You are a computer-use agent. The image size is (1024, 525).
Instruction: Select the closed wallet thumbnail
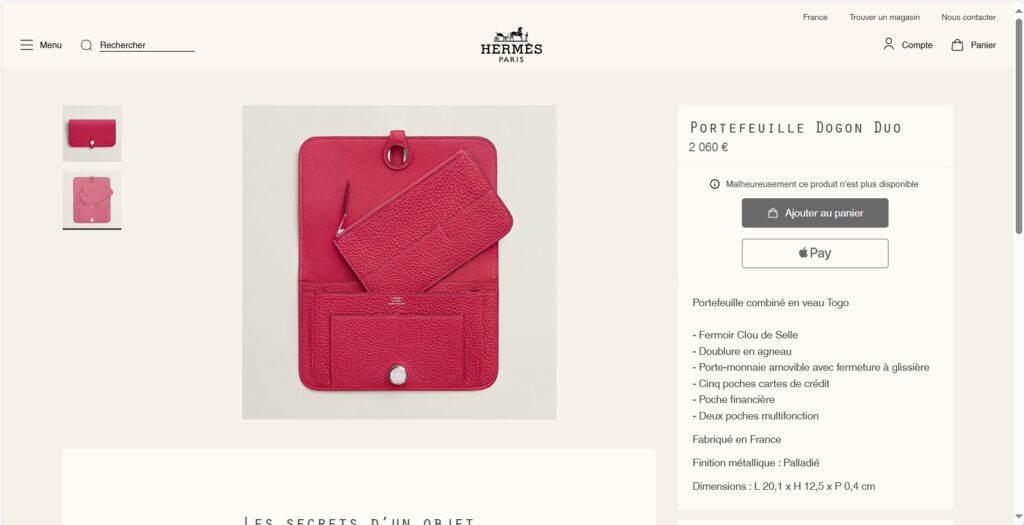click(x=92, y=133)
